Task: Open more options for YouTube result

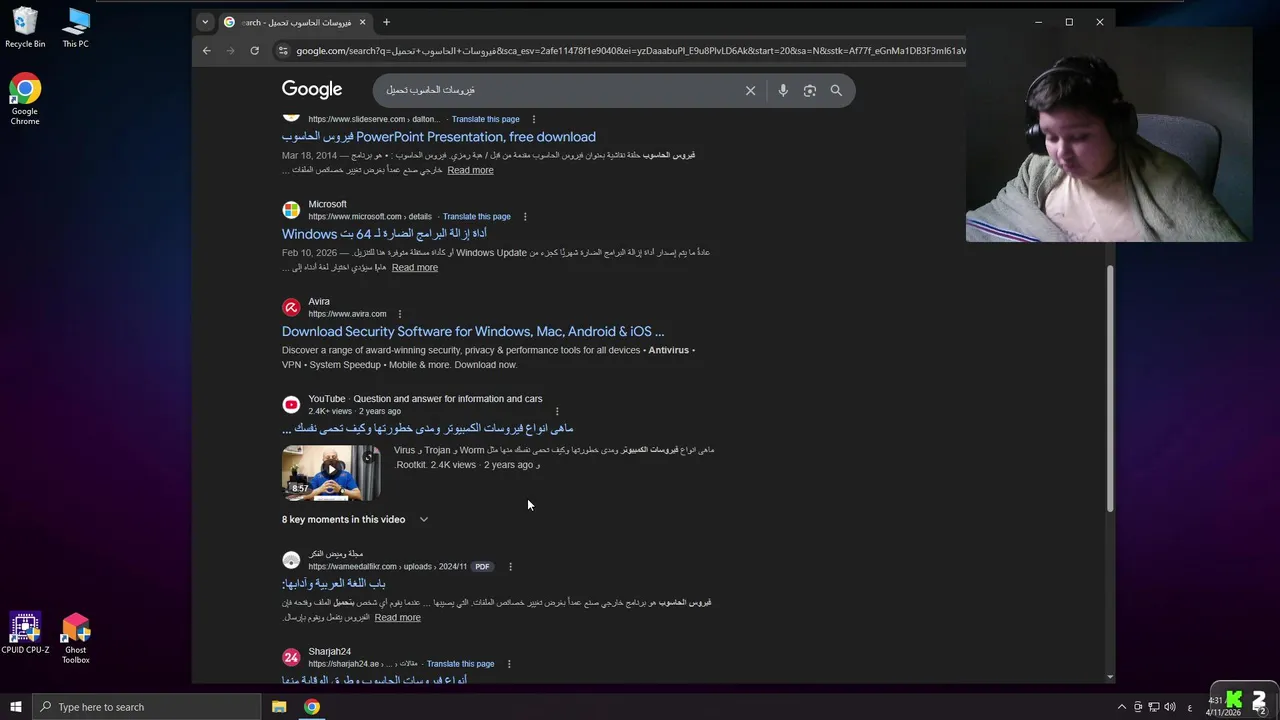Action: 557,411
